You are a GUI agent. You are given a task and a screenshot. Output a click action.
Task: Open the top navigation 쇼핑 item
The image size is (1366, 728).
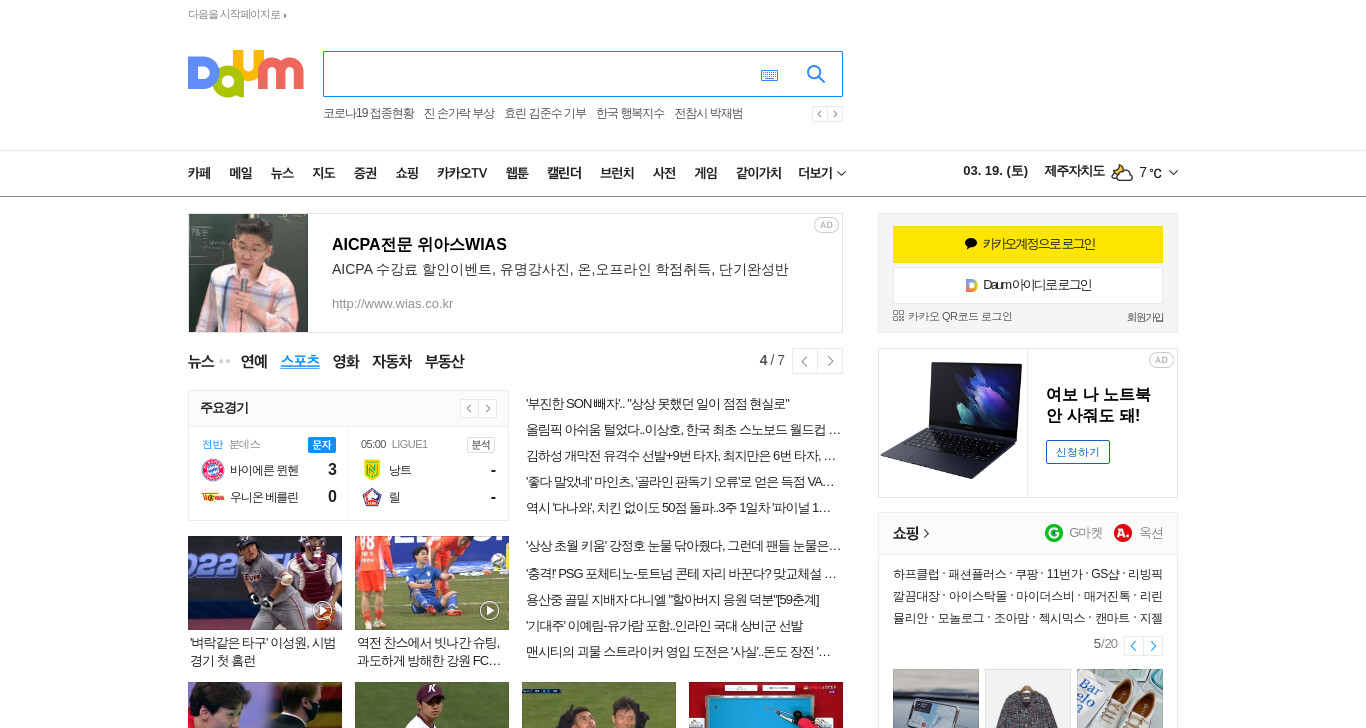point(407,173)
